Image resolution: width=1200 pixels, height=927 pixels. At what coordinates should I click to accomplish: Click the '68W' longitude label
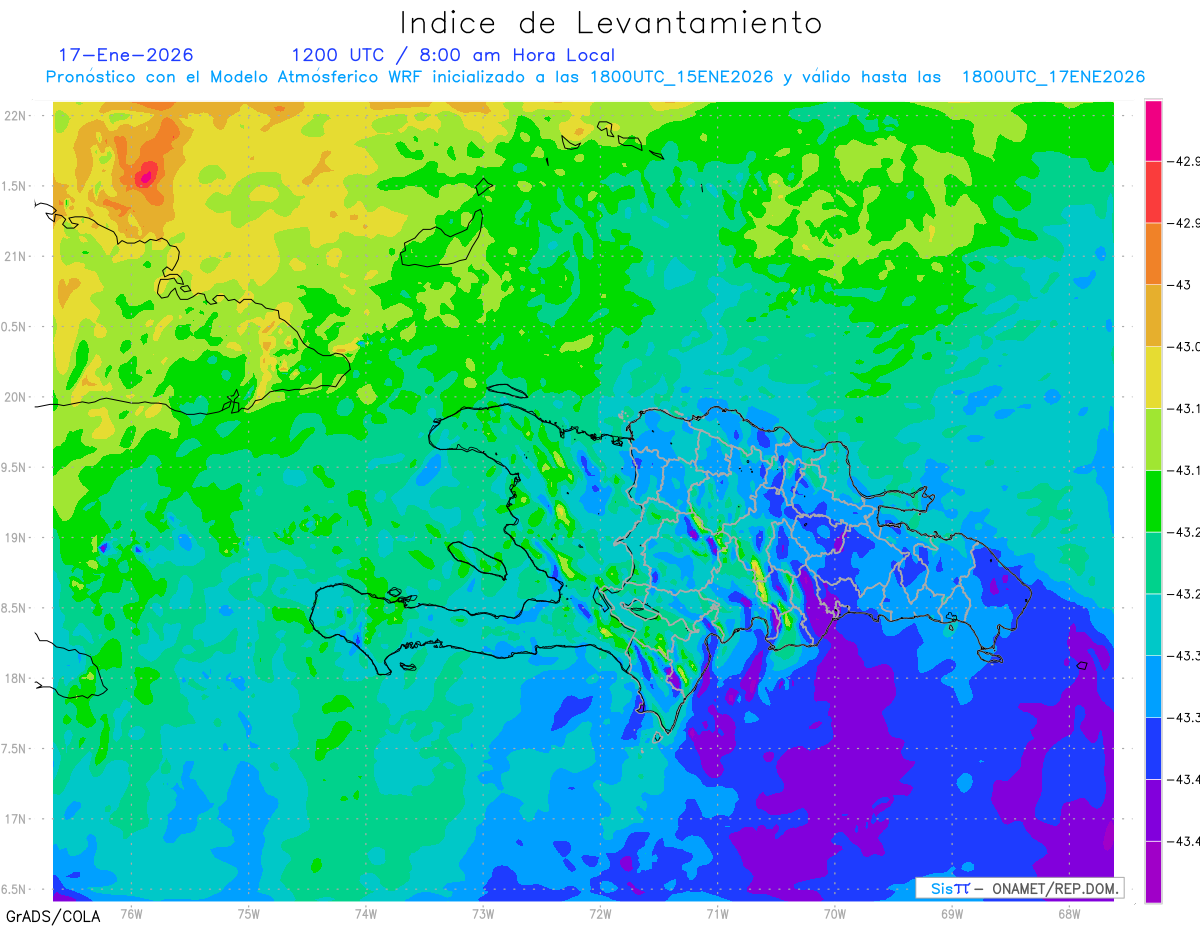click(x=1068, y=912)
